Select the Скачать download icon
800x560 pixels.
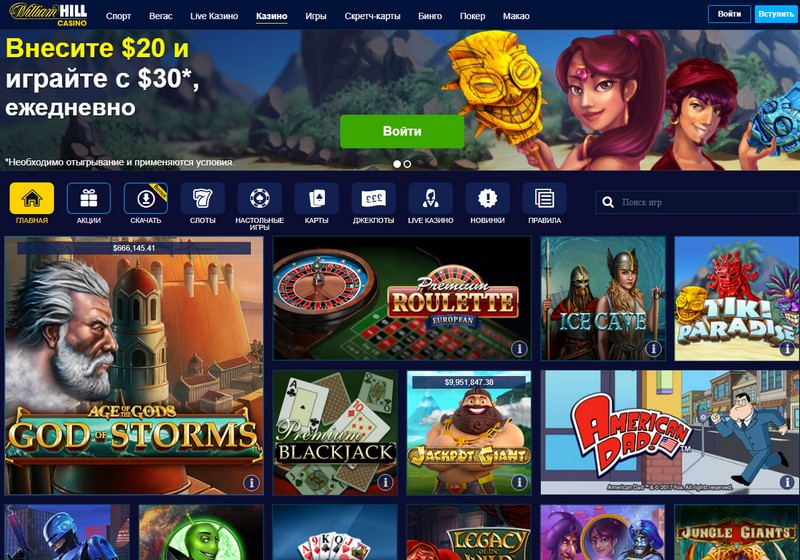tap(146, 198)
